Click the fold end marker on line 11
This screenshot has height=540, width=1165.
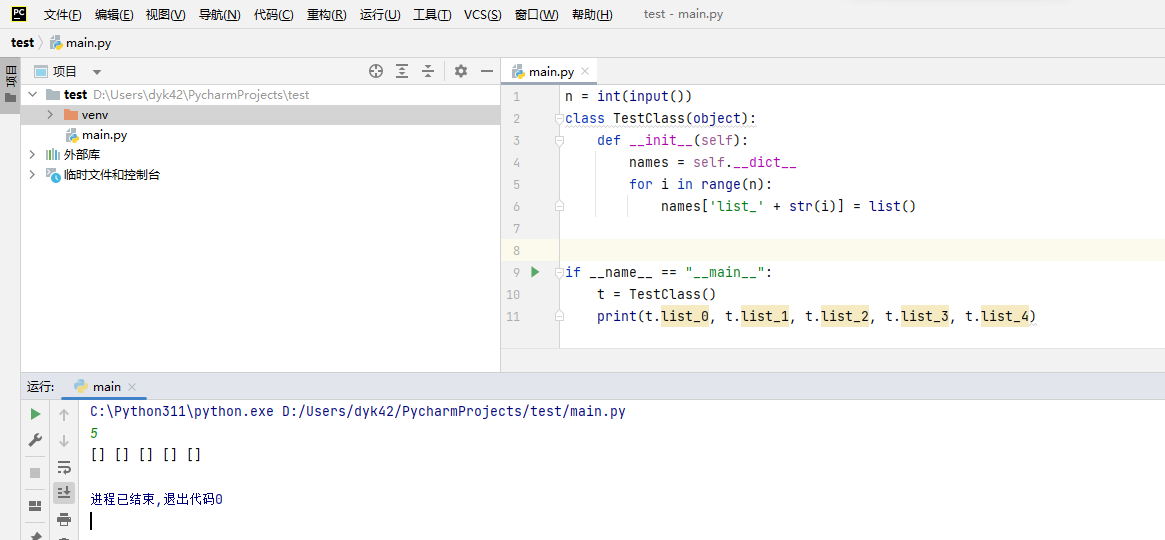[x=559, y=316]
